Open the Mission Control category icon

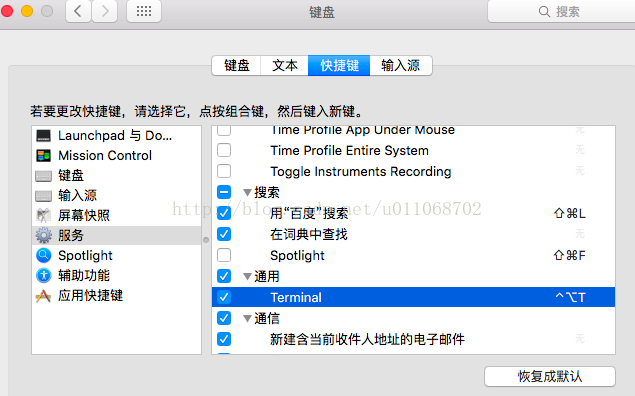pos(43,155)
